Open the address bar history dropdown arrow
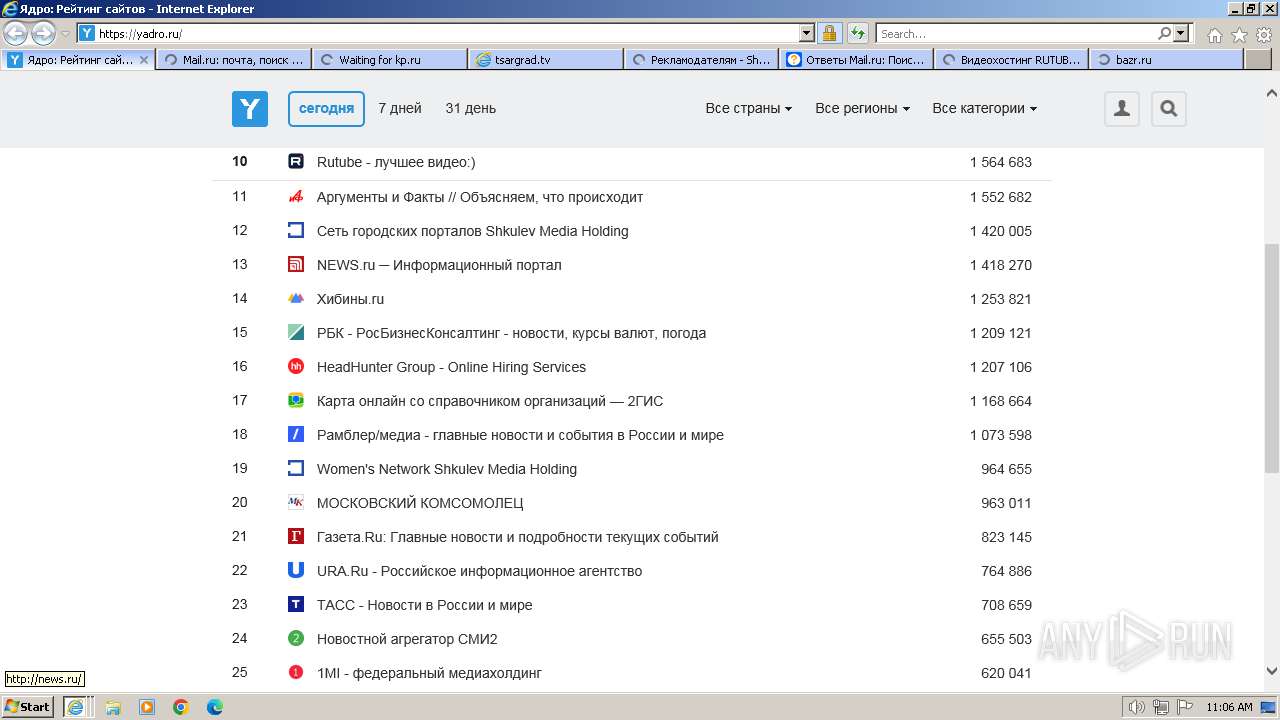This screenshot has height=720, width=1280. pos(807,33)
